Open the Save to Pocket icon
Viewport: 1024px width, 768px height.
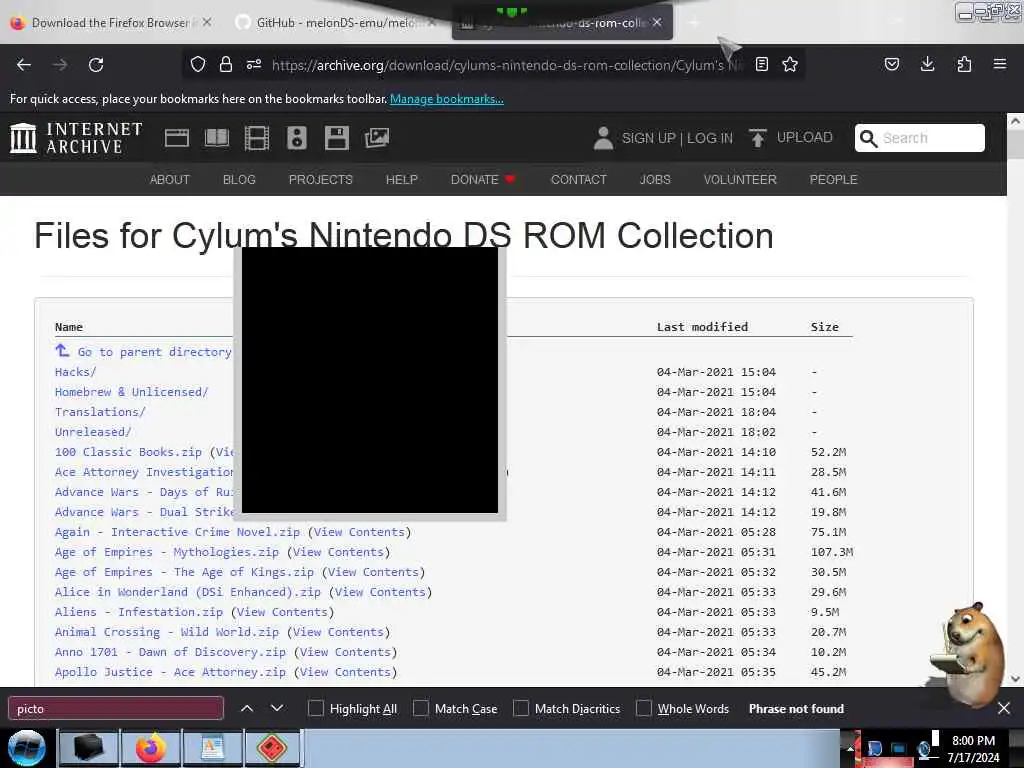(x=892, y=64)
